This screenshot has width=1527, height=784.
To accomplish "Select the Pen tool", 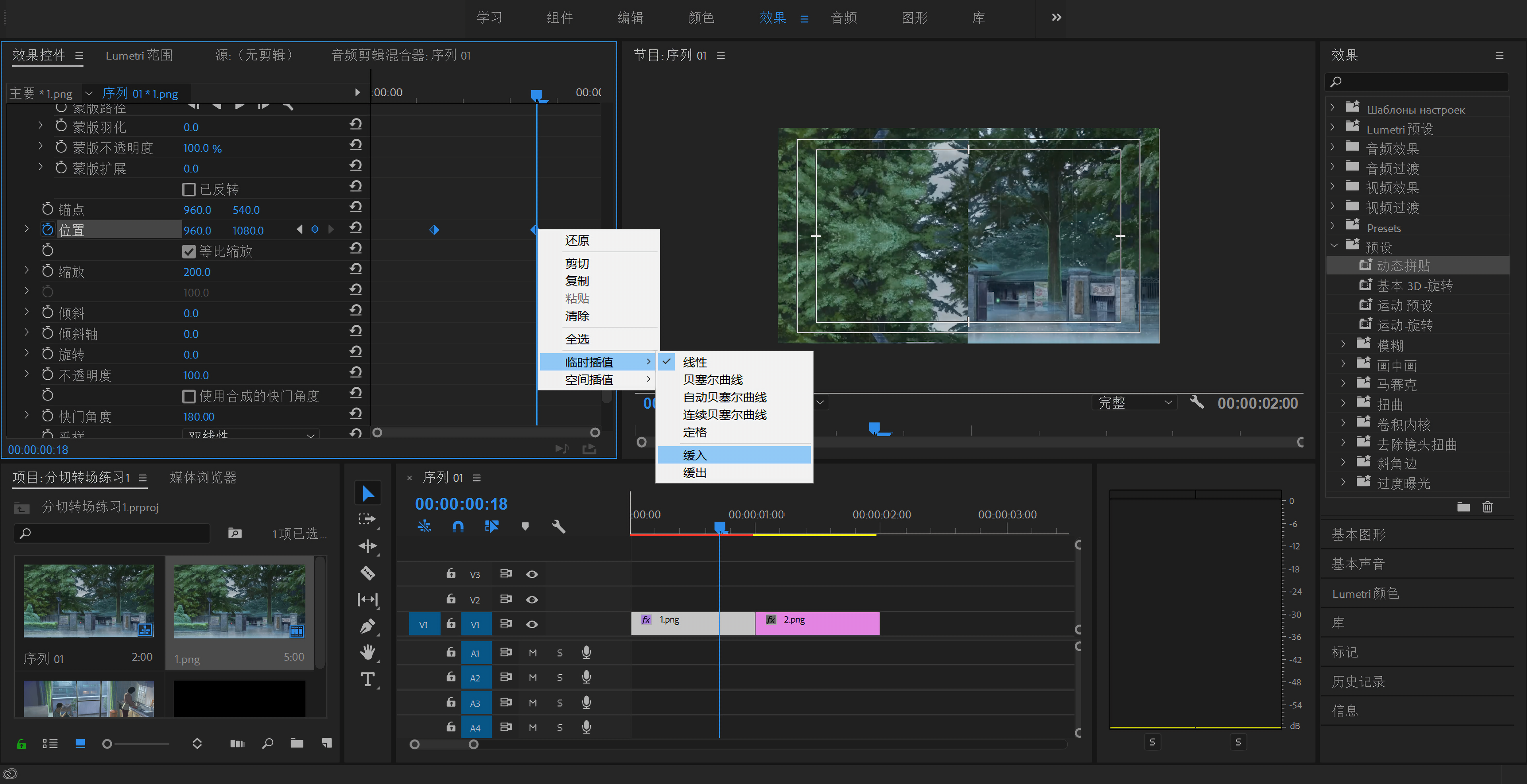I will click(367, 626).
